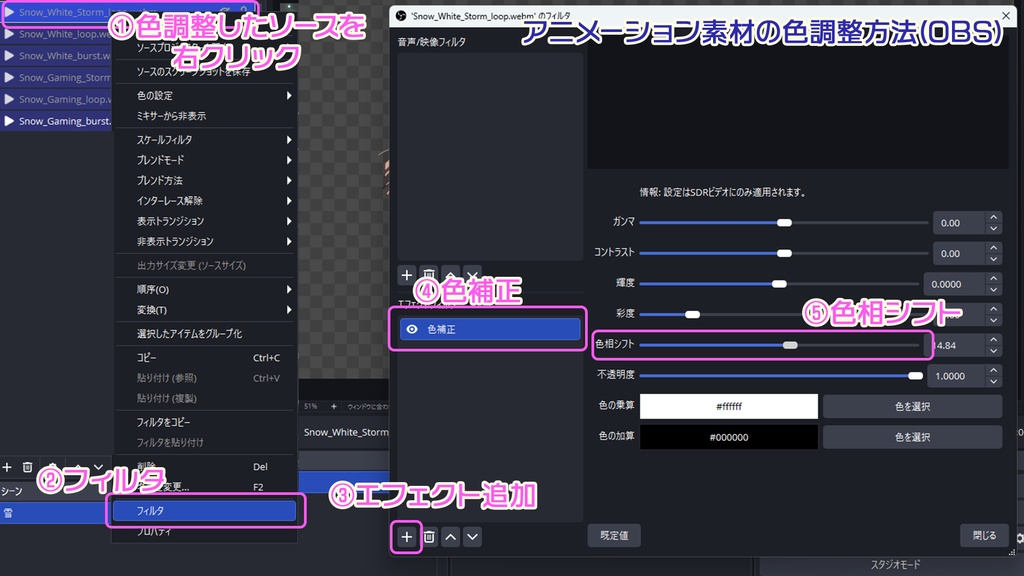Move the effect filter down with the down arrow
Screen dimensions: 1024x576
pyautogui.click(x=472, y=537)
